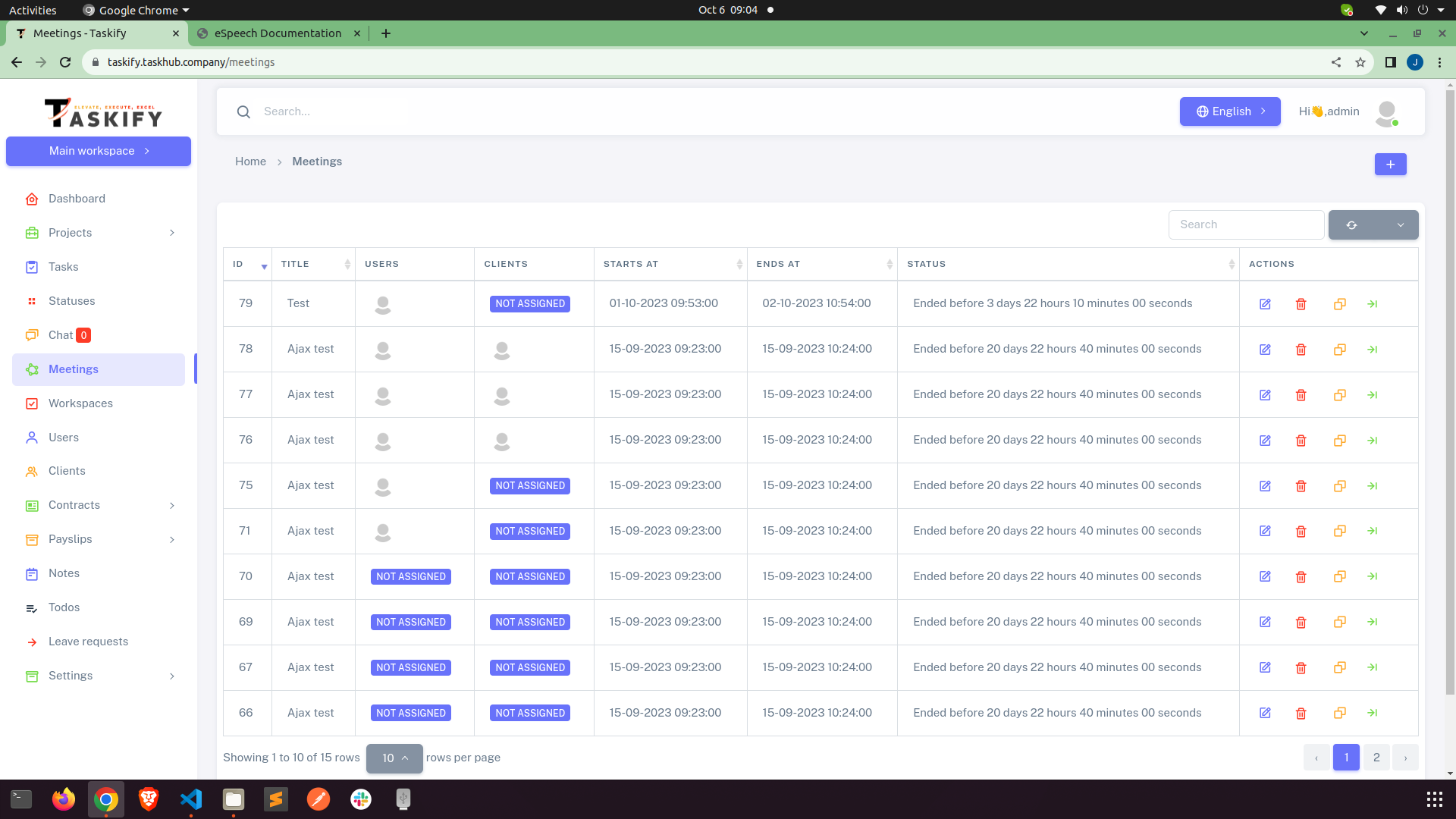Sort the table by the ID column arrow
This screenshot has height=819, width=1456.
(264, 267)
